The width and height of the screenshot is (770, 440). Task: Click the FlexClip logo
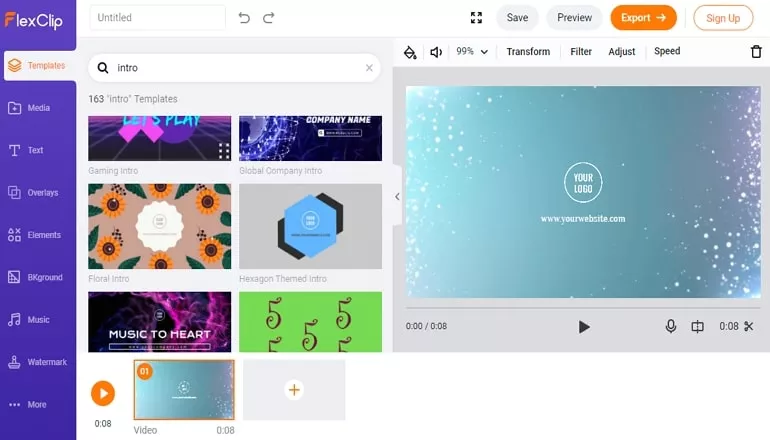point(34,20)
